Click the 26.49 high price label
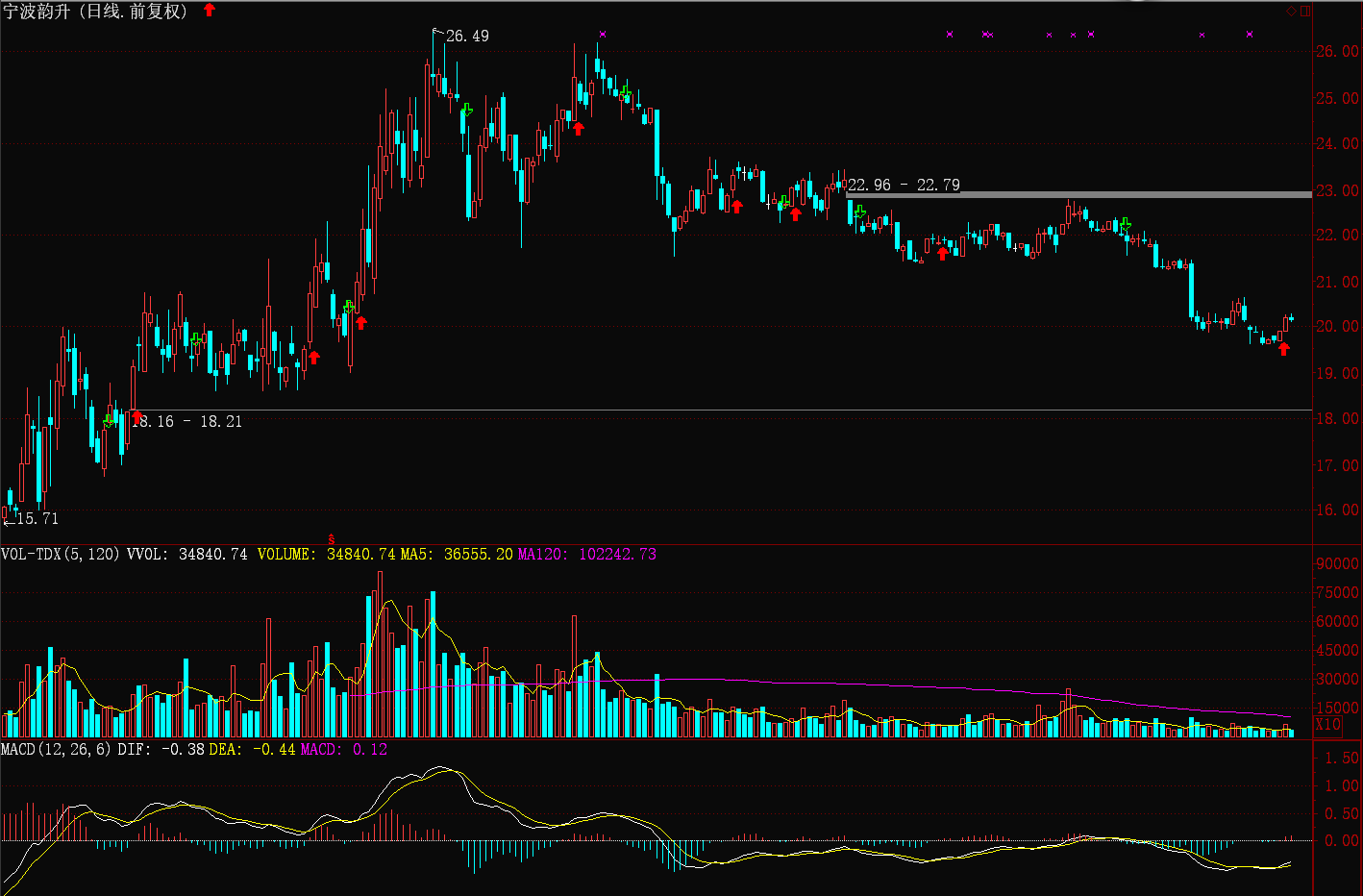This screenshot has width=1363, height=896. (x=467, y=36)
